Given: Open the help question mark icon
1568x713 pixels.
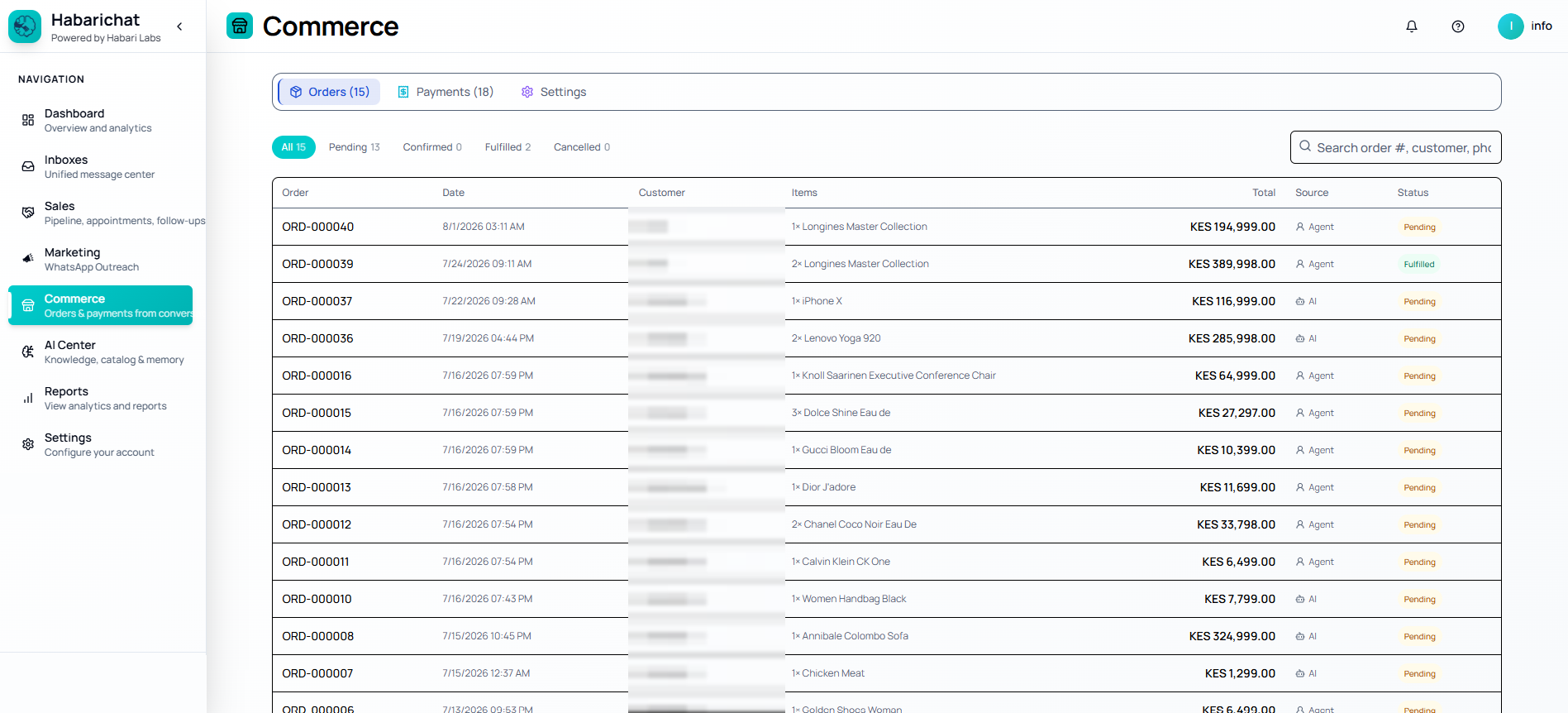Looking at the screenshot, I should pos(1458,26).
